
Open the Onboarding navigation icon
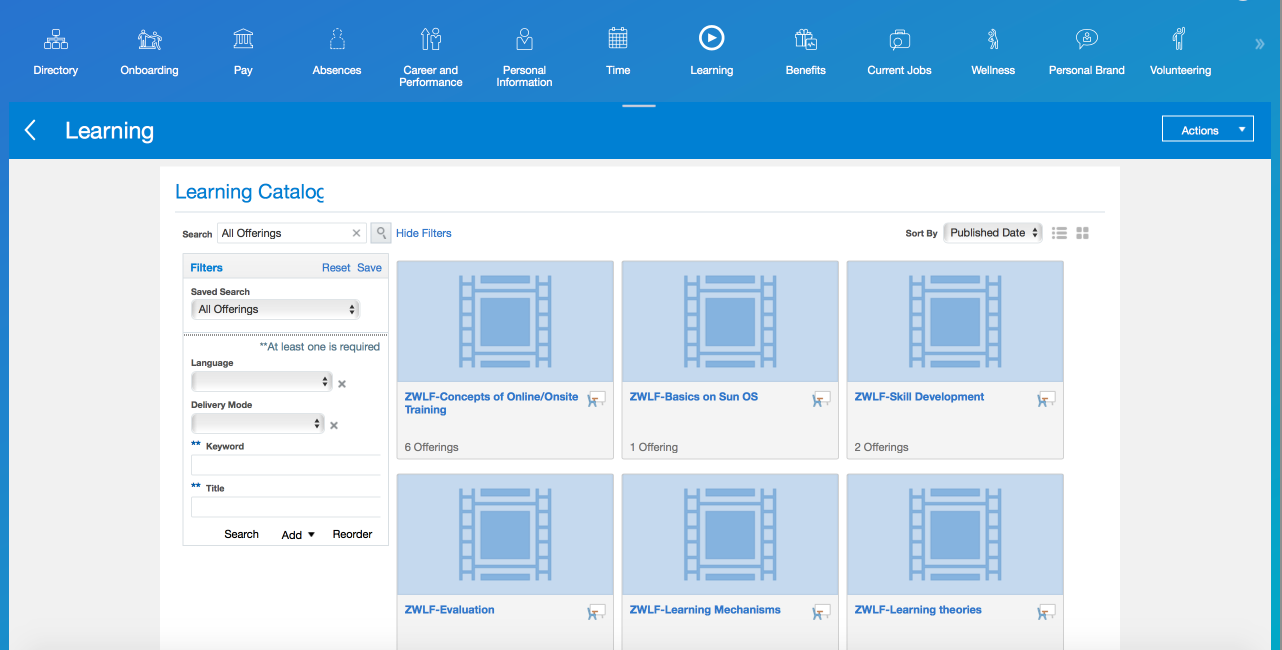coord(149,40)
